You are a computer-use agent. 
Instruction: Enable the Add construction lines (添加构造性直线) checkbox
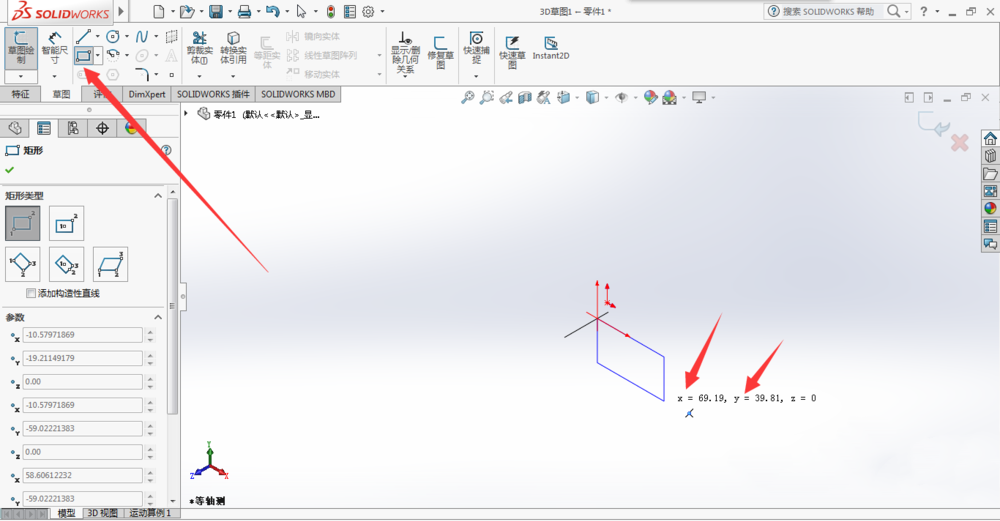[31, 293]
